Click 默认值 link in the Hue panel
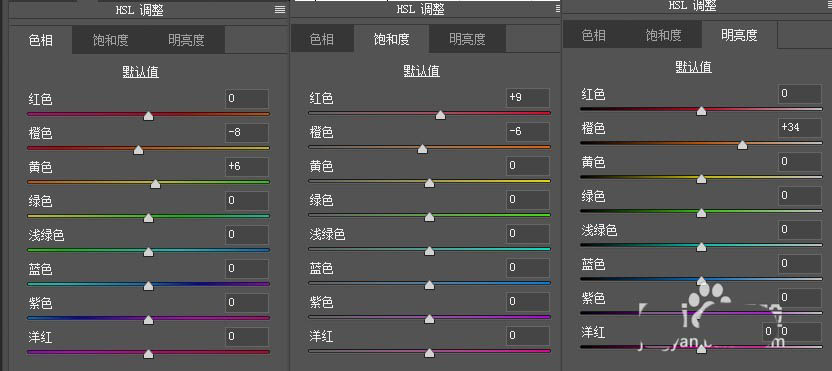The width and height of the screenshot is (832, 371). (141, 72)
